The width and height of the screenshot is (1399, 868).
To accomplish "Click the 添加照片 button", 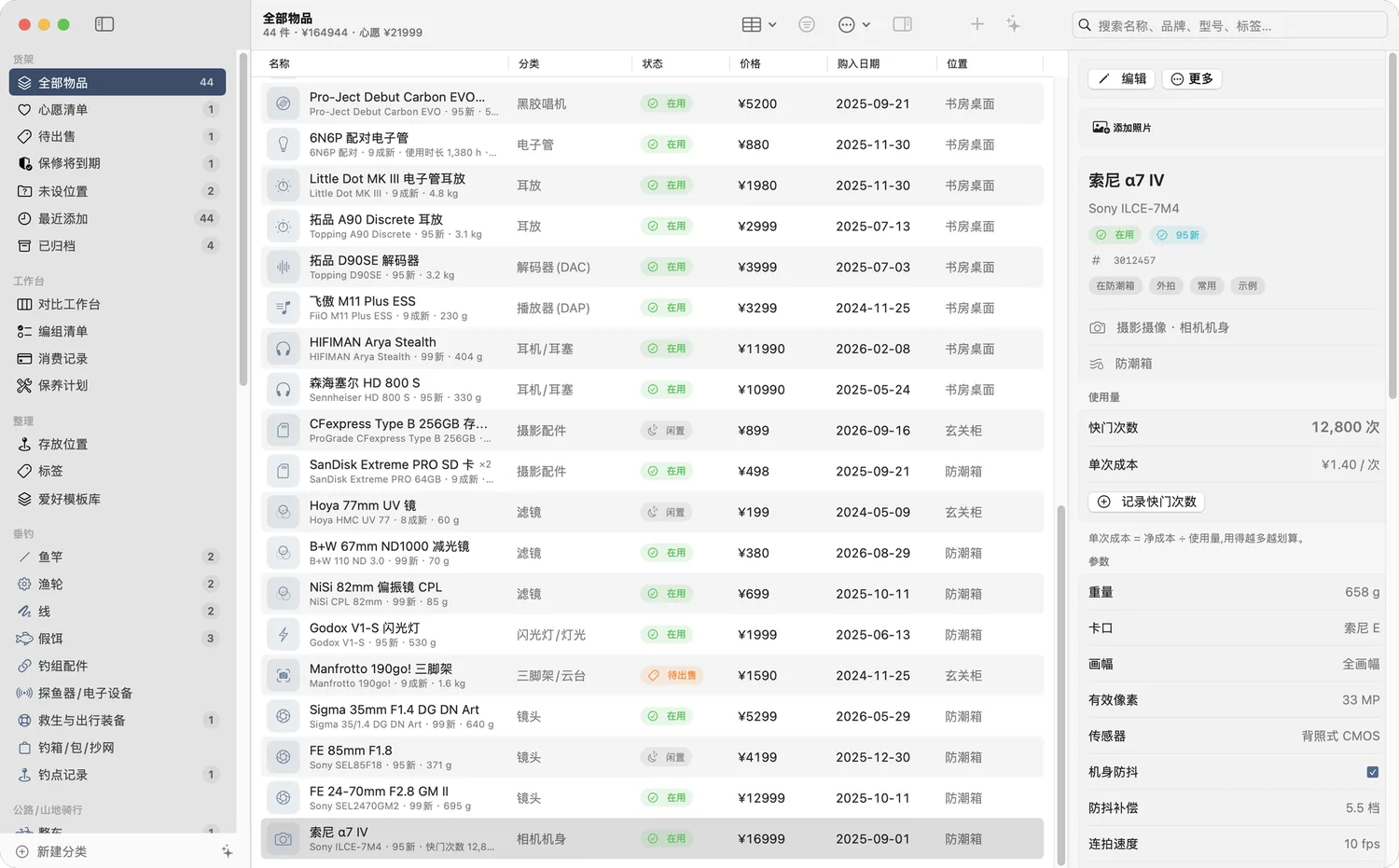I will pos(1122,128).
